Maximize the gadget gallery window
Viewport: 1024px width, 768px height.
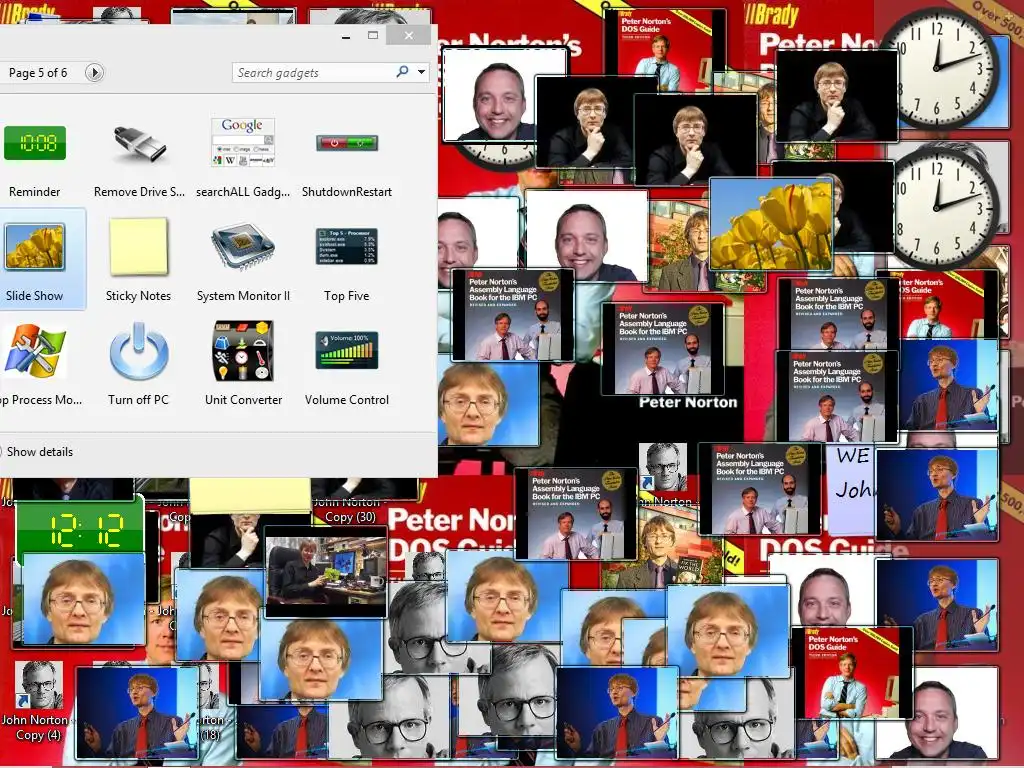point(373,36)
